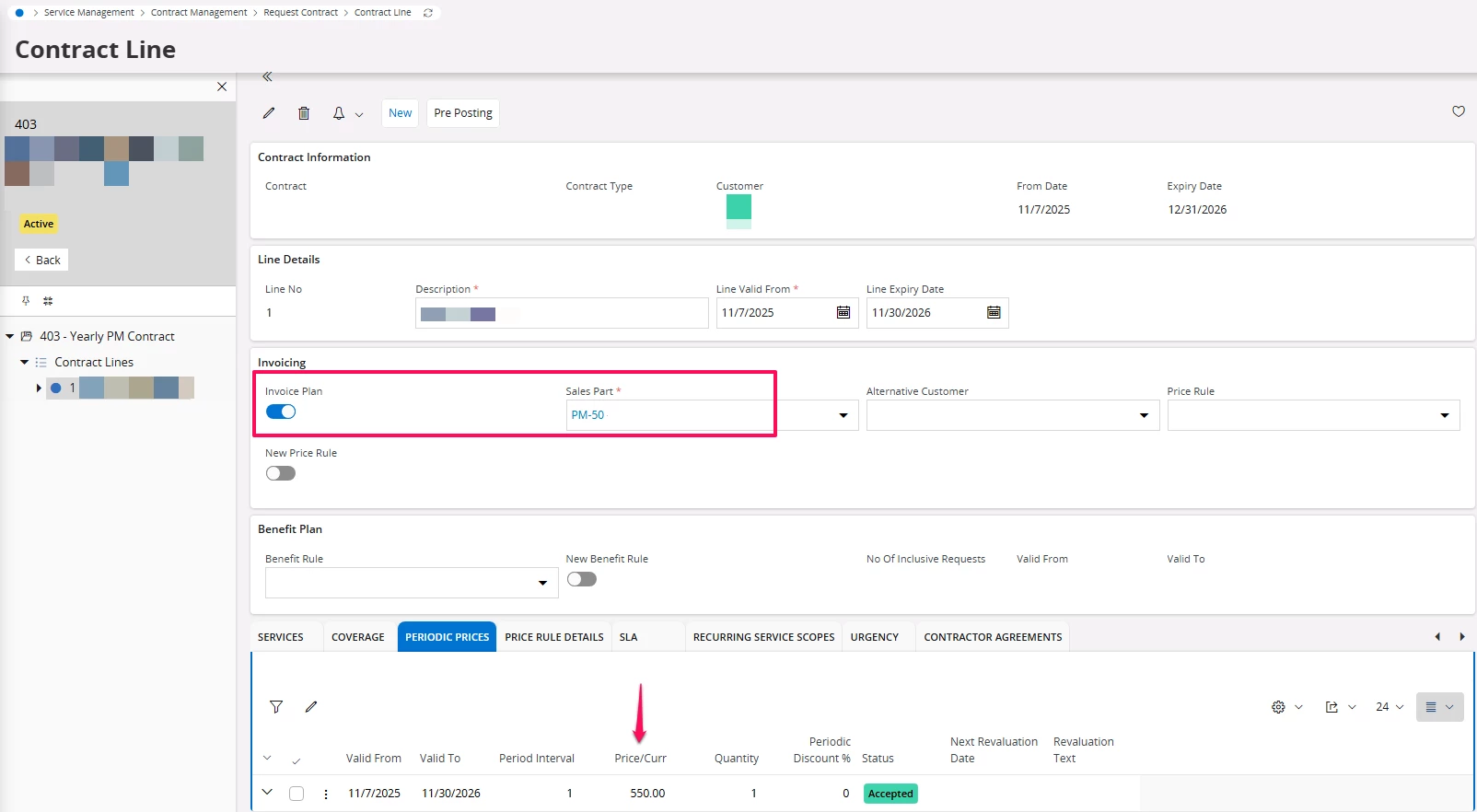The height and width of the screenshot is (812, 1477).
Task: Click the pencil edit icon in top toolbar
Action: [x=269, y=113]
